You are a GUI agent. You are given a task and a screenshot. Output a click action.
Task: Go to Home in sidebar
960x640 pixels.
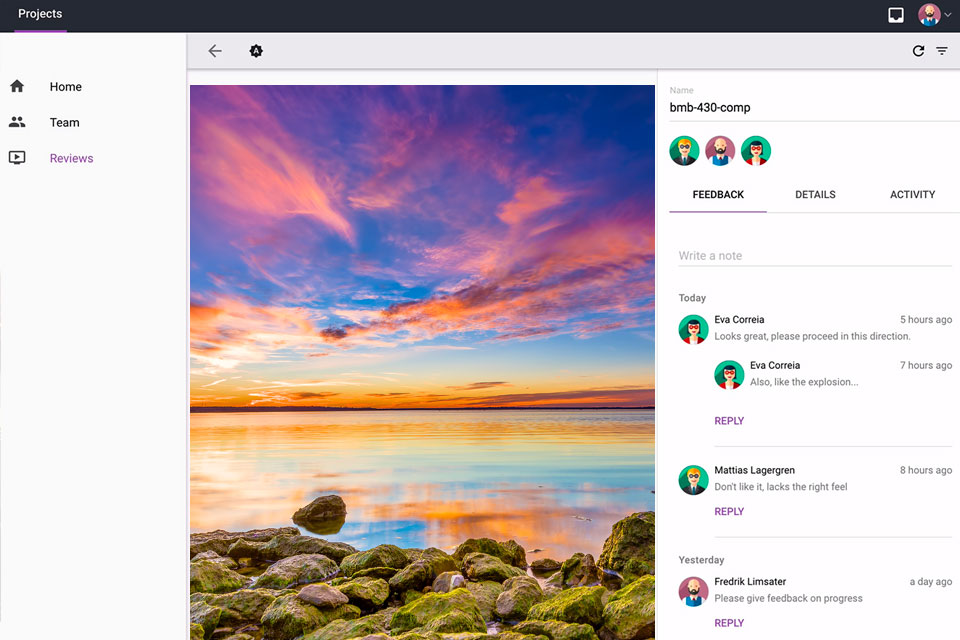point(66,86)
